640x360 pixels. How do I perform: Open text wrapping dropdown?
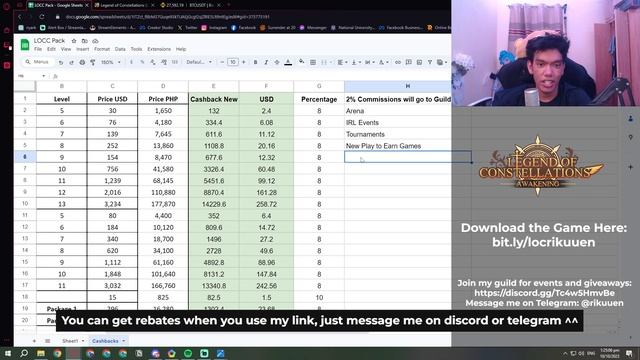(x=369, y=62)
